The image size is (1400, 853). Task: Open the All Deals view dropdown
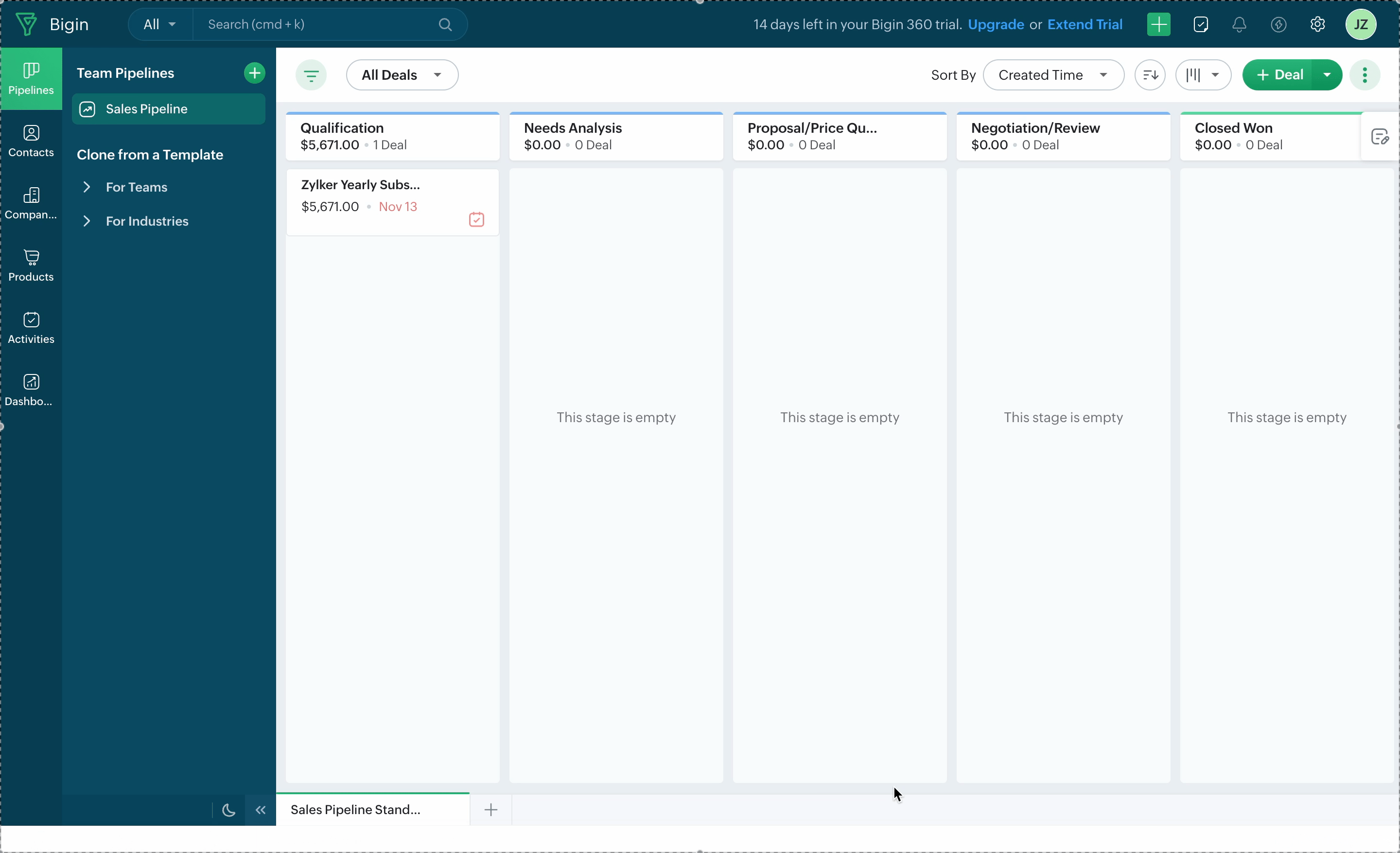402,75
